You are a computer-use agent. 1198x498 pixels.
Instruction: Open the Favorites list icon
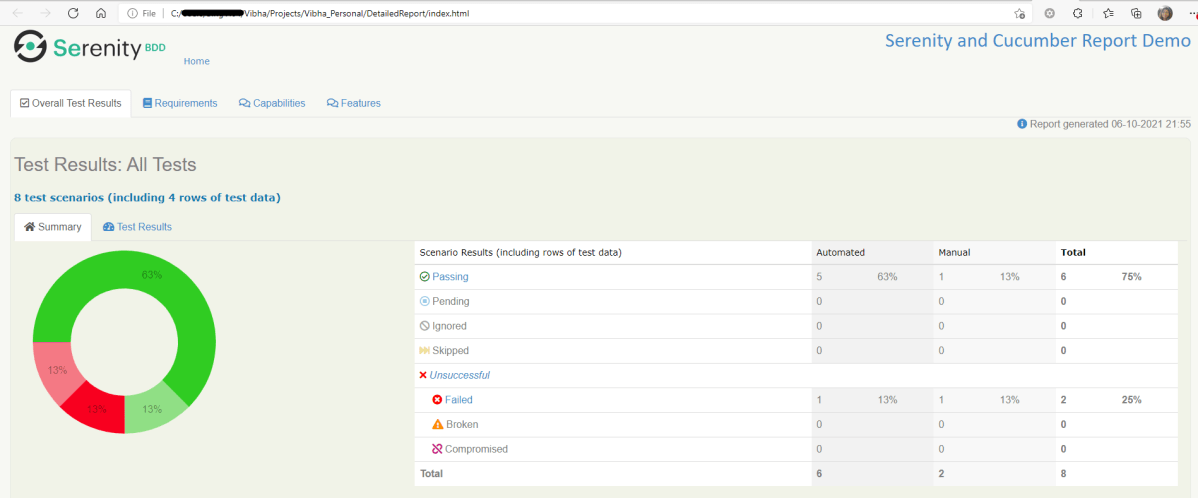(x=1108, y=13)
